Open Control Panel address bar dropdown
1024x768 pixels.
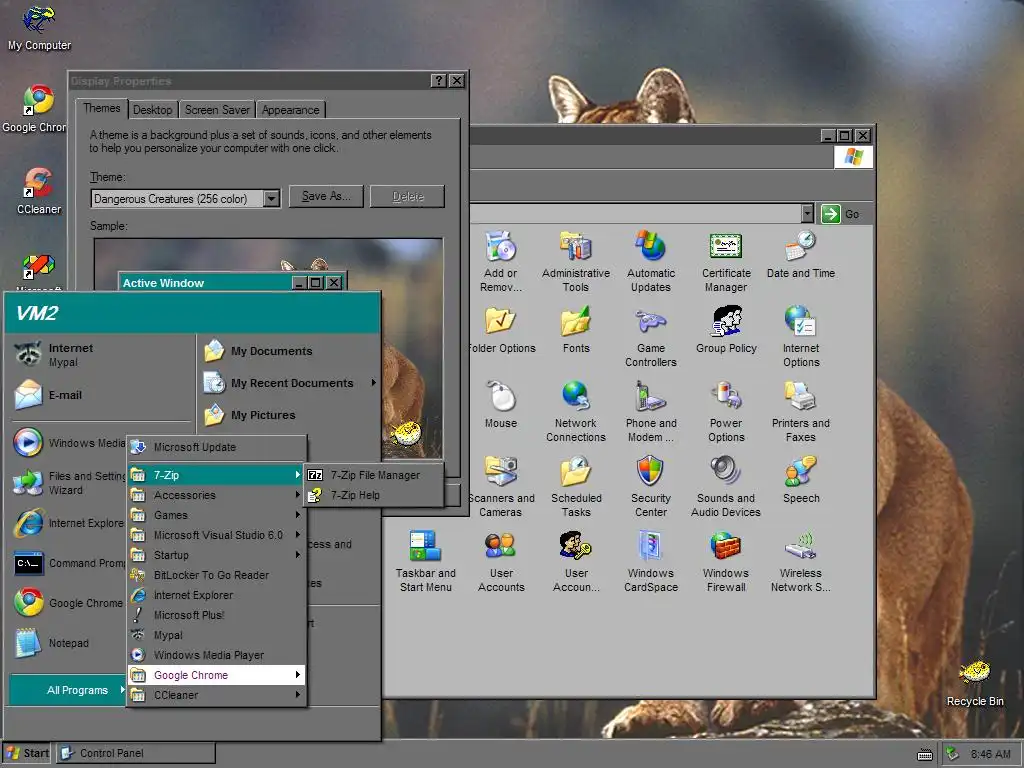(x=807, y=214)
